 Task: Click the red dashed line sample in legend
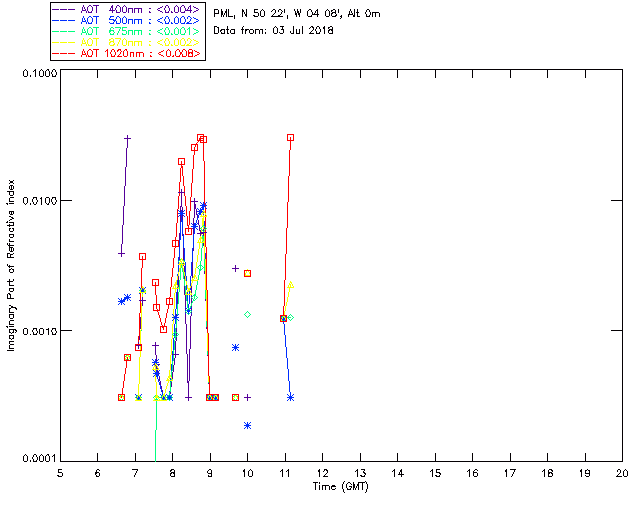coord(64,53)
